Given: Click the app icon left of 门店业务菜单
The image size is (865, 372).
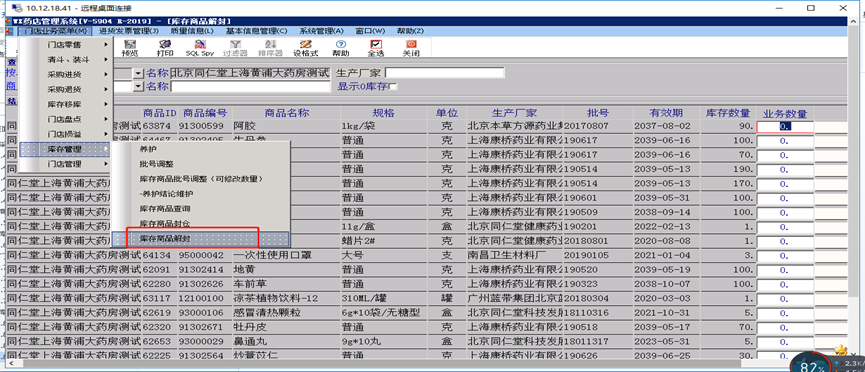Looking at the screenshot, I should coord(10,31).
